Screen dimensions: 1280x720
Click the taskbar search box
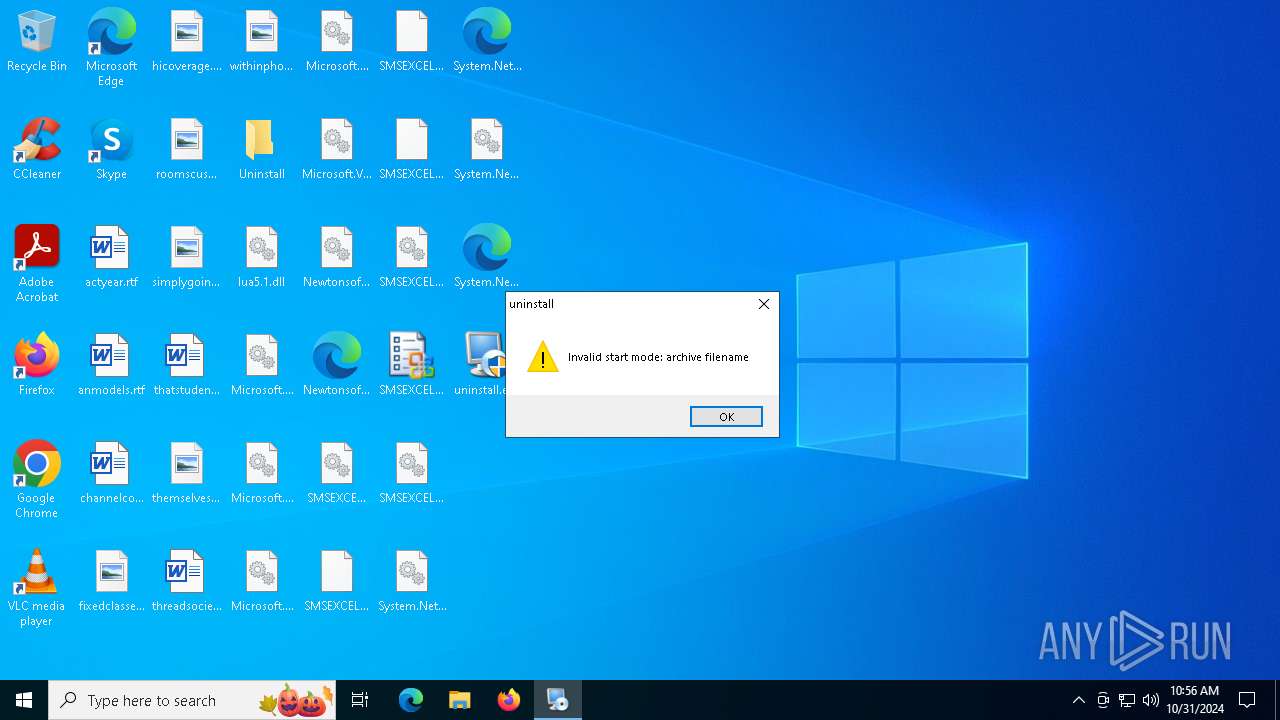pos(192,700)
